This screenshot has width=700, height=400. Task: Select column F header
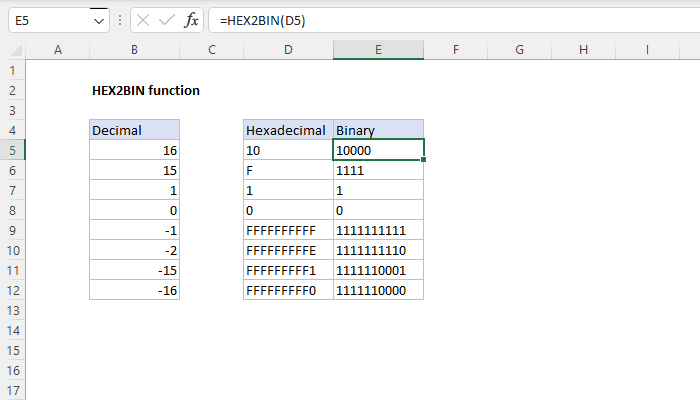point(455,50)
